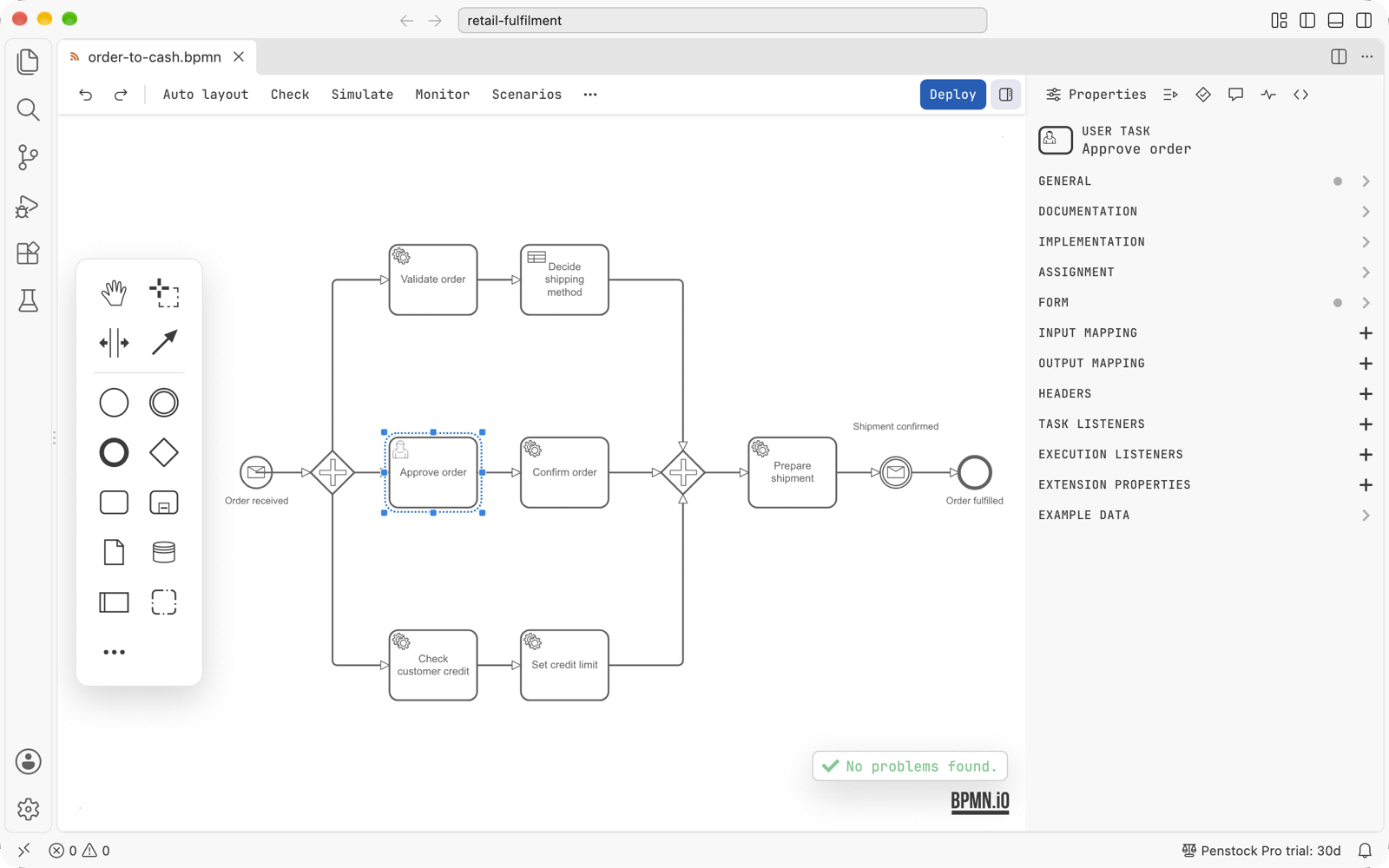
Task: Open Run and Debug view
Action: 29,206
